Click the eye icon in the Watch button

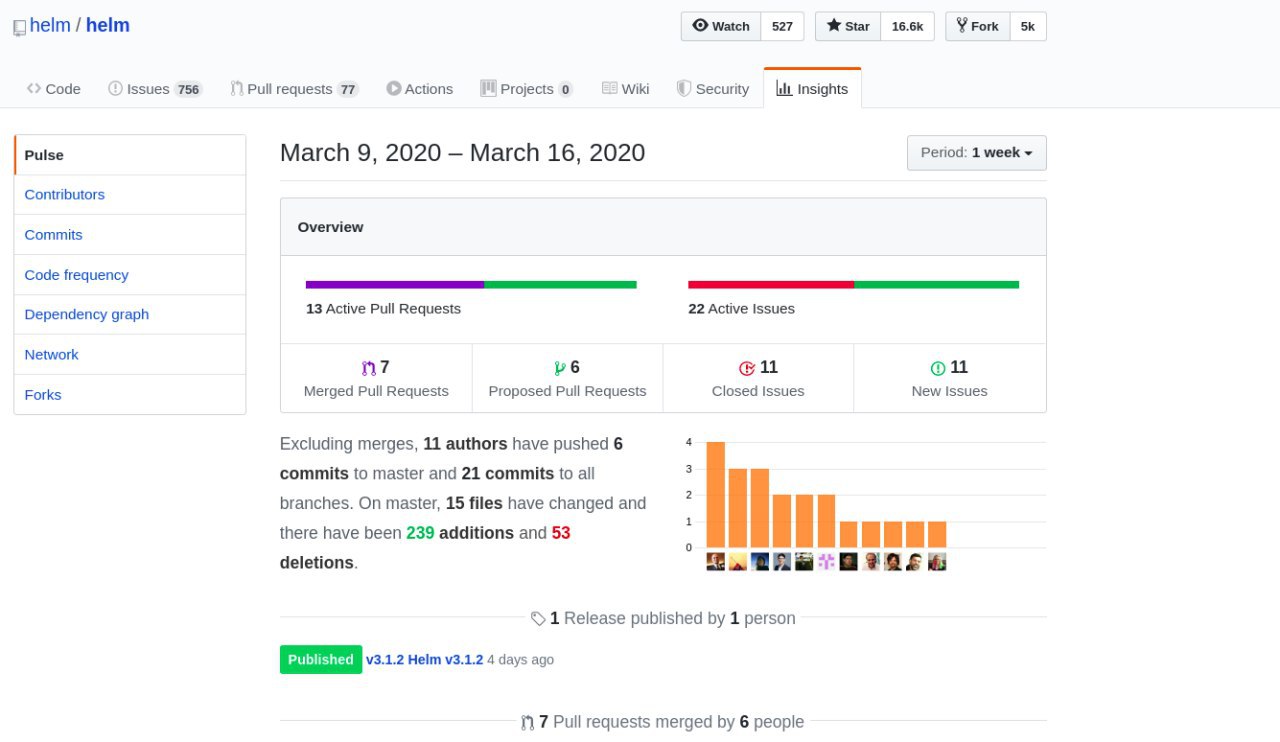[x=700, y=26]
